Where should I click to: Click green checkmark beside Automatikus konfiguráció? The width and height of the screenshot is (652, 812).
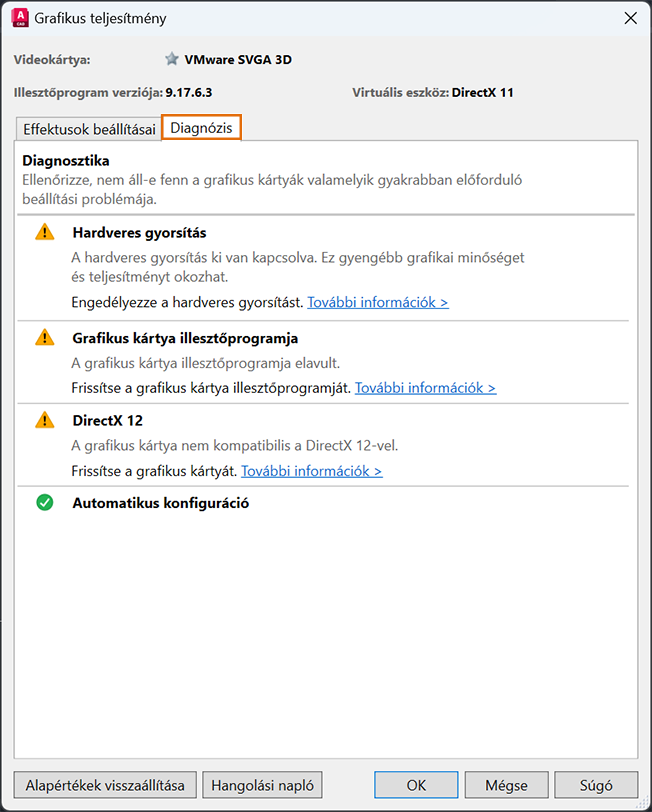click(x=45, y=502)
